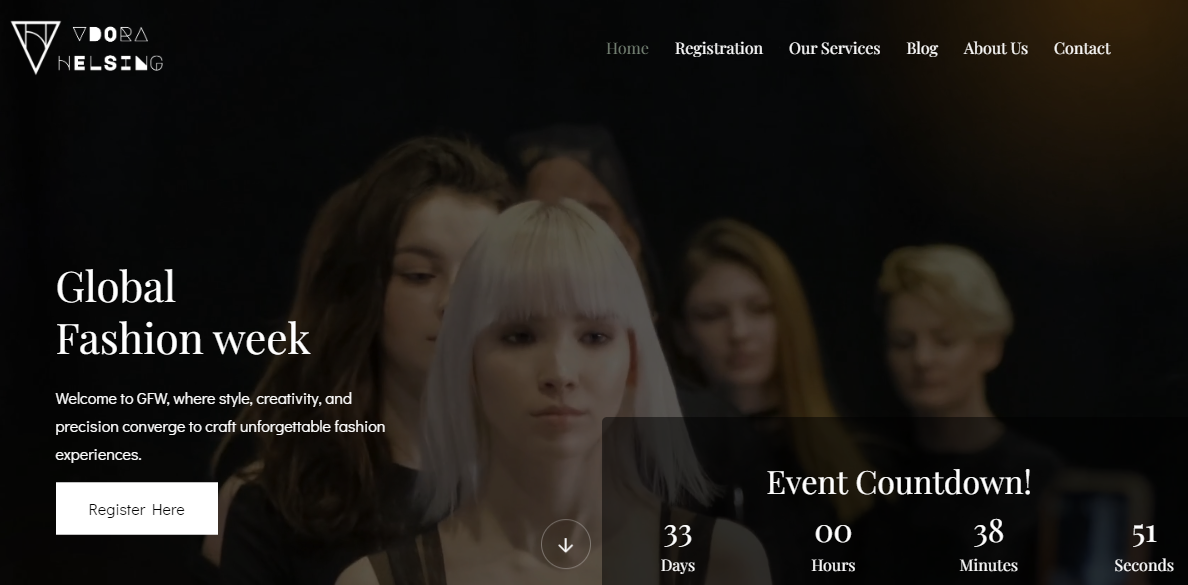Click the scroll-down arrow circle icon
Viewport: 1188px width, 585px height.
566,545
